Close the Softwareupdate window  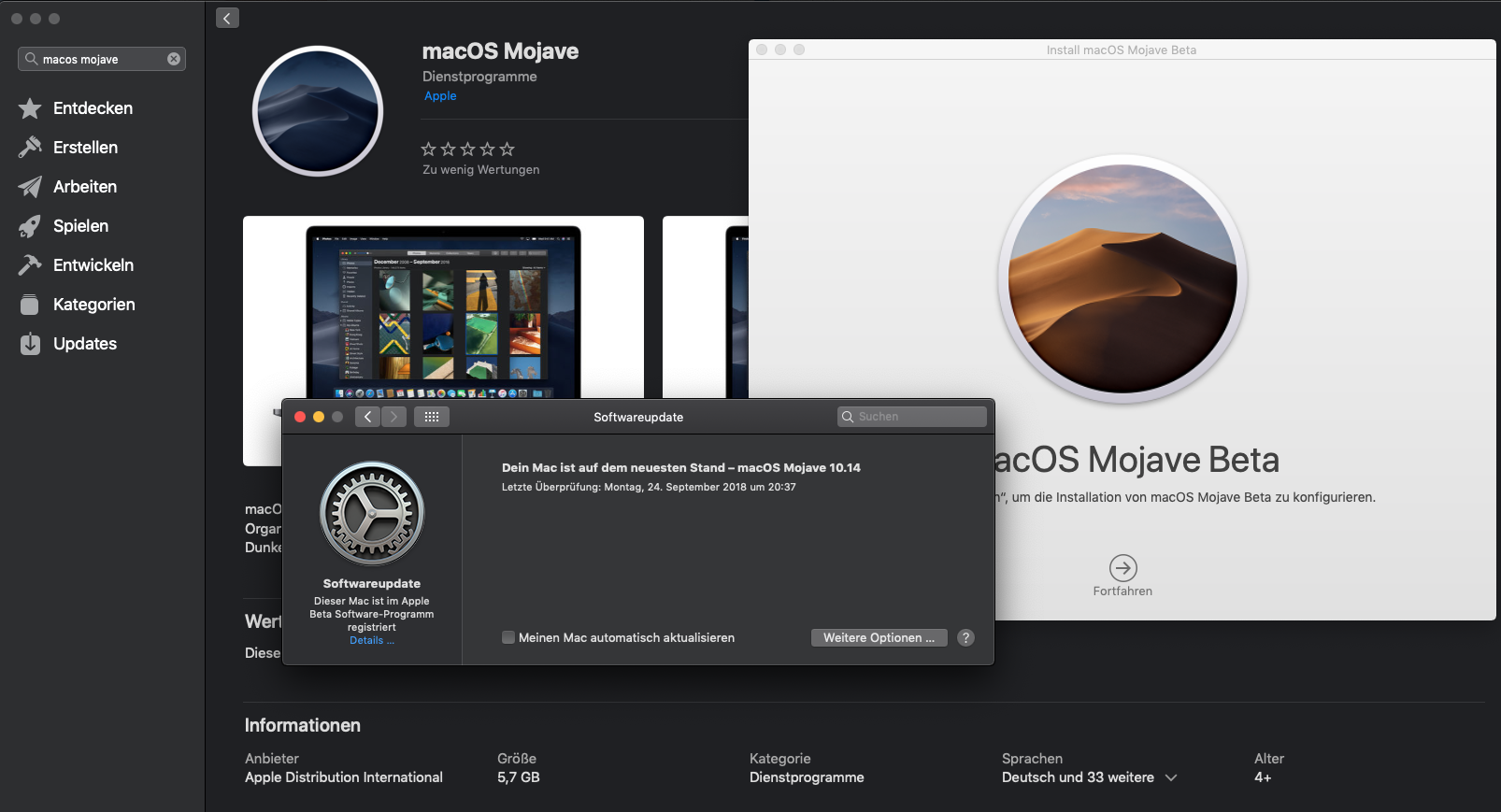(300, 417)
